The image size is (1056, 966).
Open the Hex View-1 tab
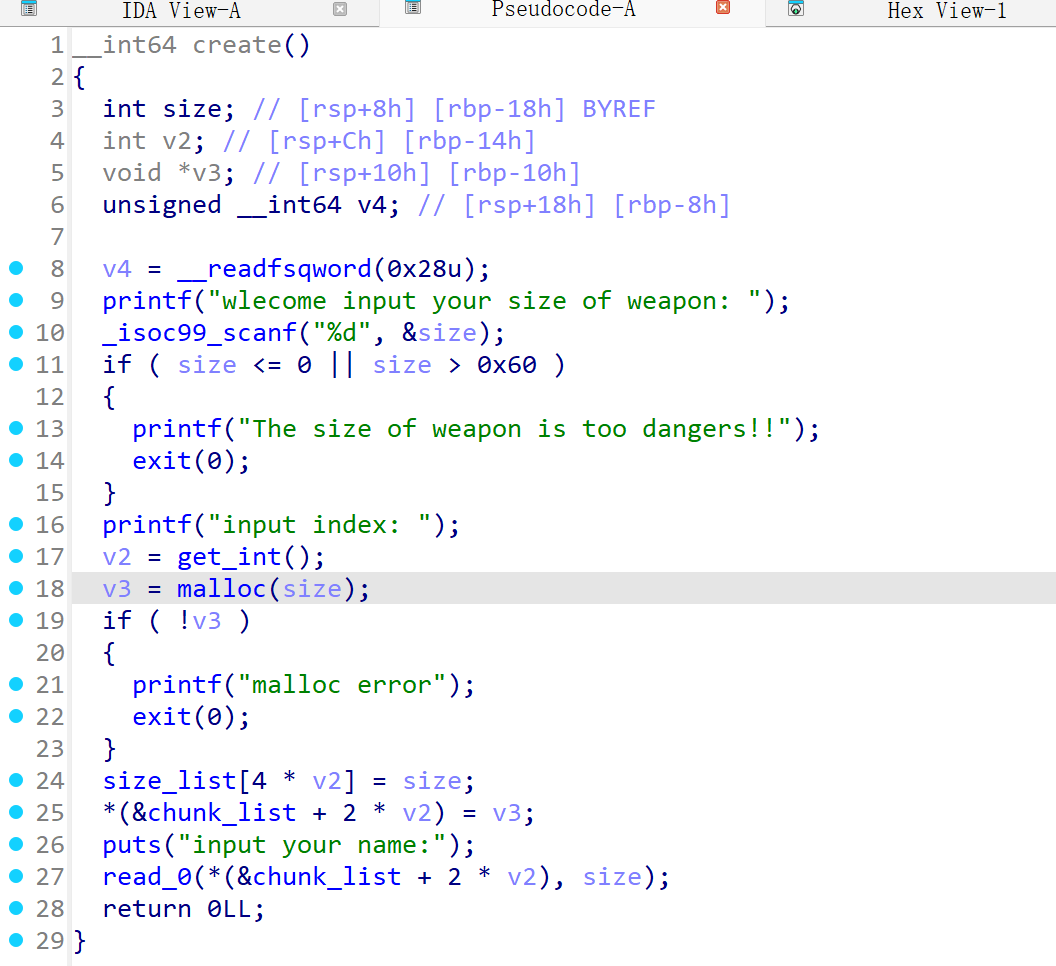click(946, 11)
